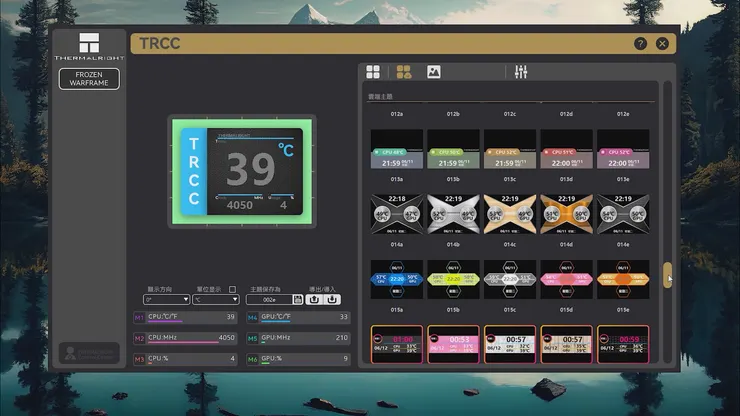
Task: Toggle the unit display checkbox
Action: pos(232,289)
